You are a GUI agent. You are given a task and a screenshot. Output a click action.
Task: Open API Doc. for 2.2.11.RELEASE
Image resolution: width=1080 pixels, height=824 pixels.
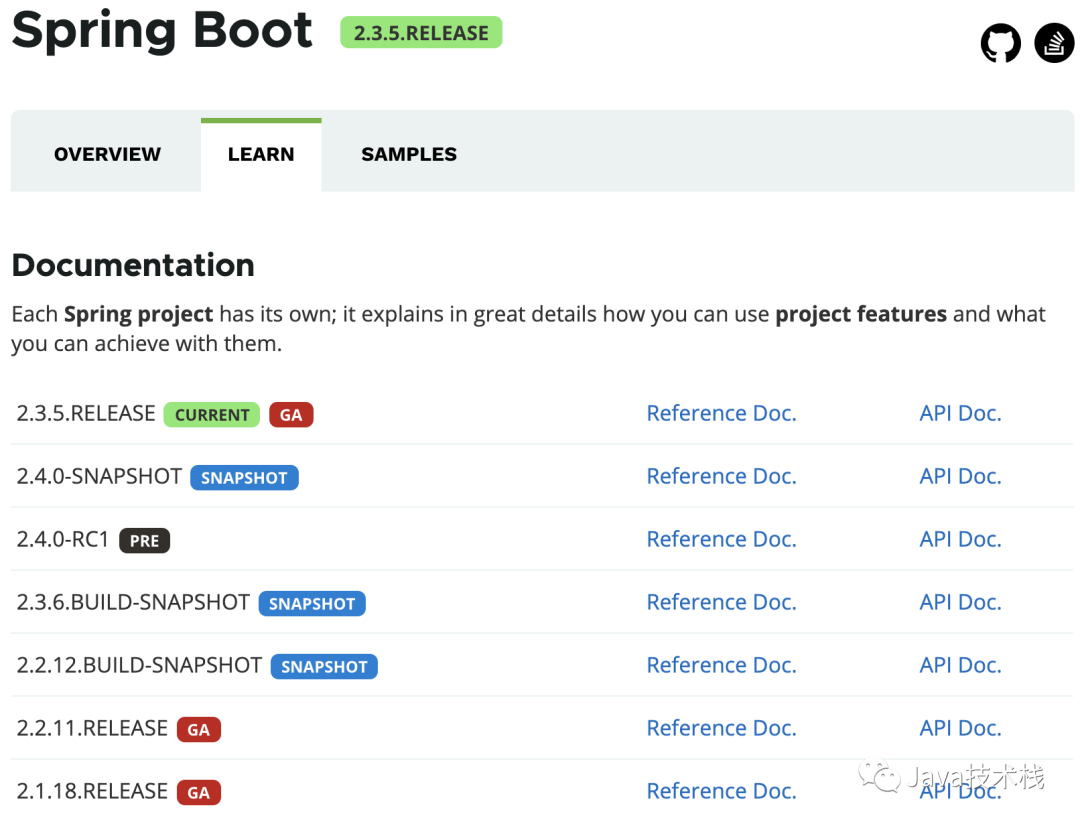point(960,728)
